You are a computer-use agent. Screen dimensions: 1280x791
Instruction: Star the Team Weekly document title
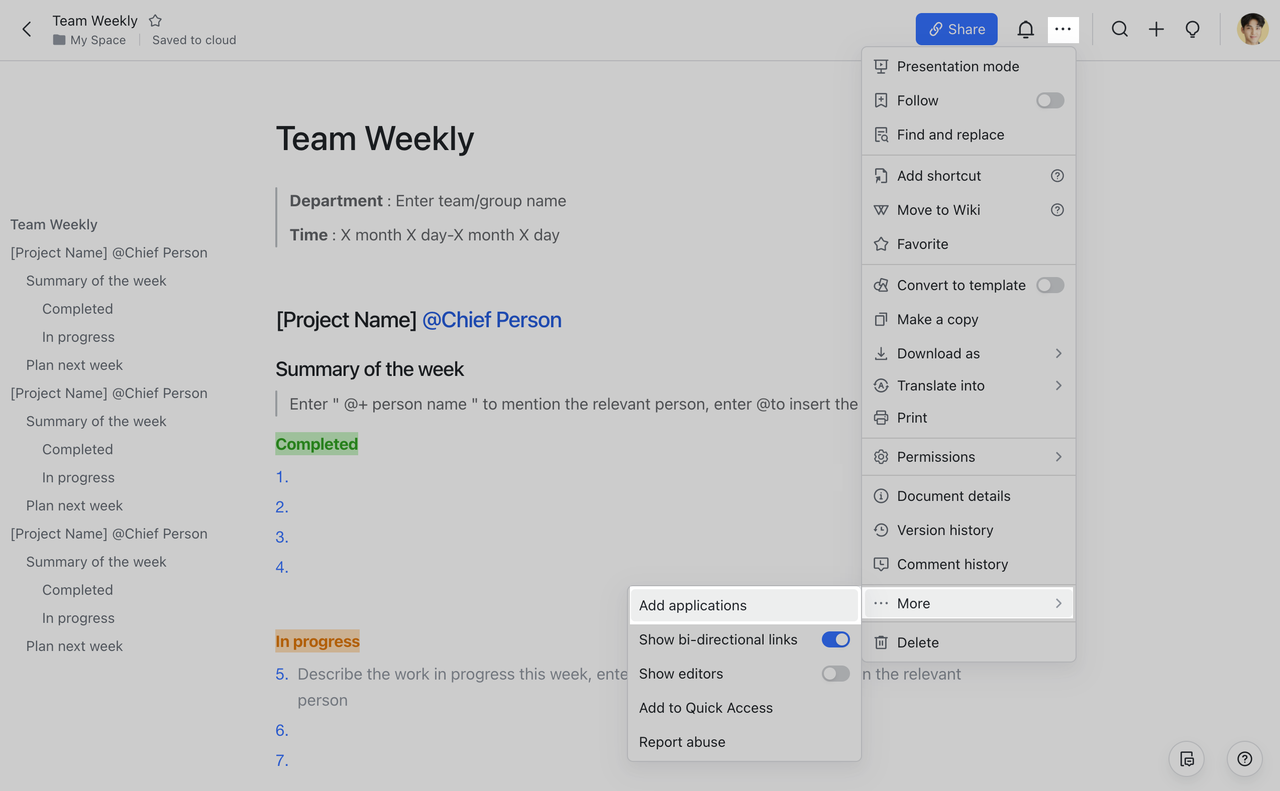click(x=155, y=20)
